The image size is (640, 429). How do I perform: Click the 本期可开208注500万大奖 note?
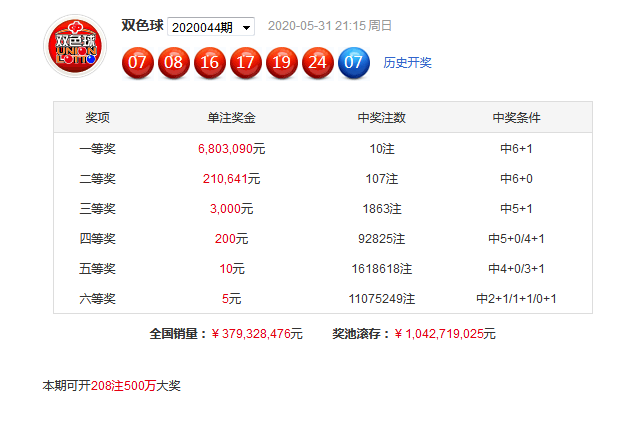pyautogui.click(x=111, y=386)
